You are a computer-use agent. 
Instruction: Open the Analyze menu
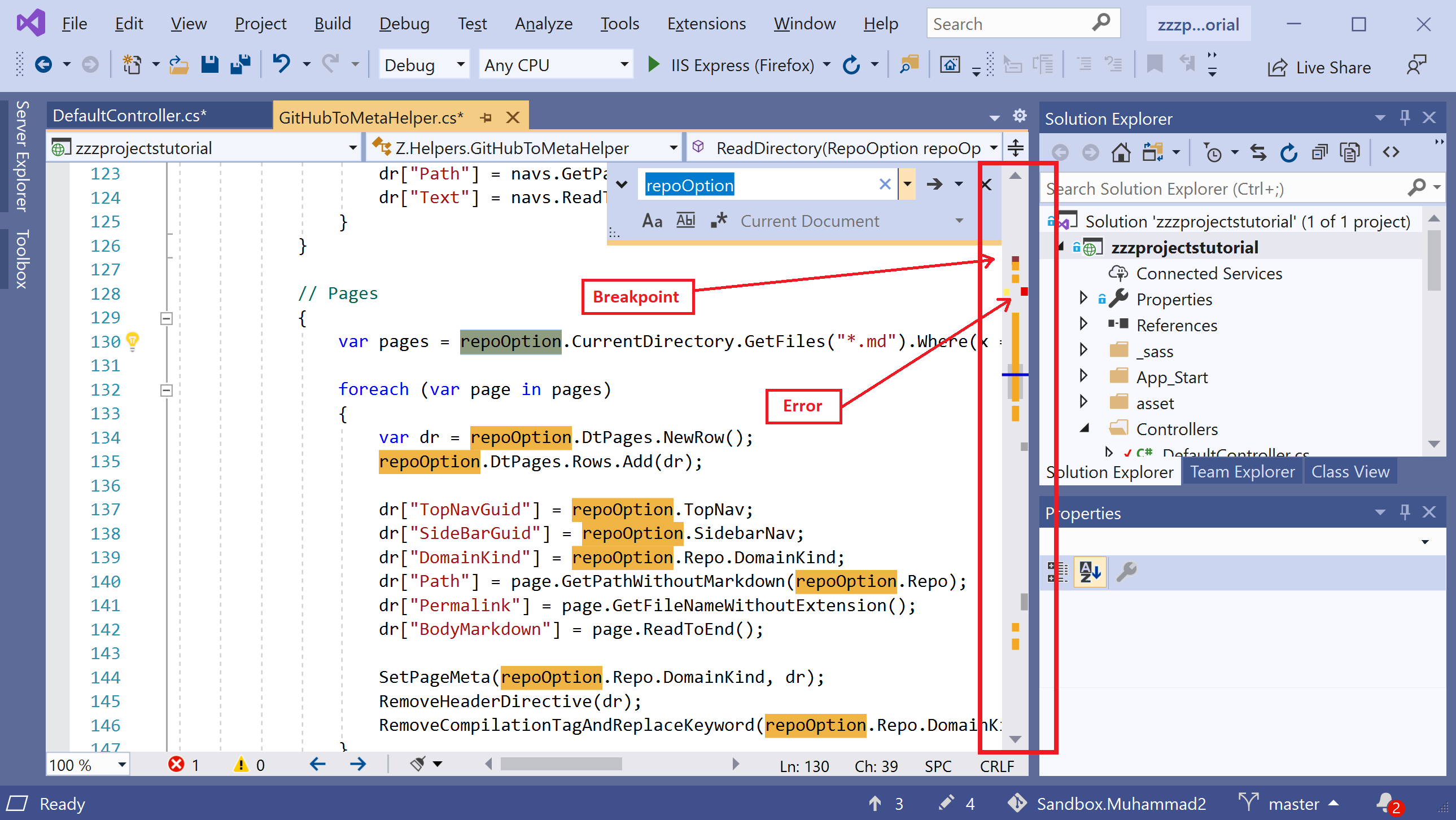(543, 24)
